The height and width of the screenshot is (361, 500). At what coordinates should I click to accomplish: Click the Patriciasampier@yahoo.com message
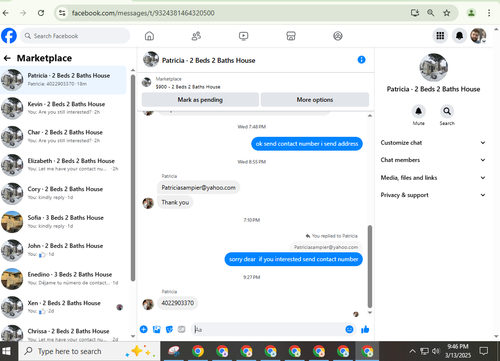(x=199, y=188)
